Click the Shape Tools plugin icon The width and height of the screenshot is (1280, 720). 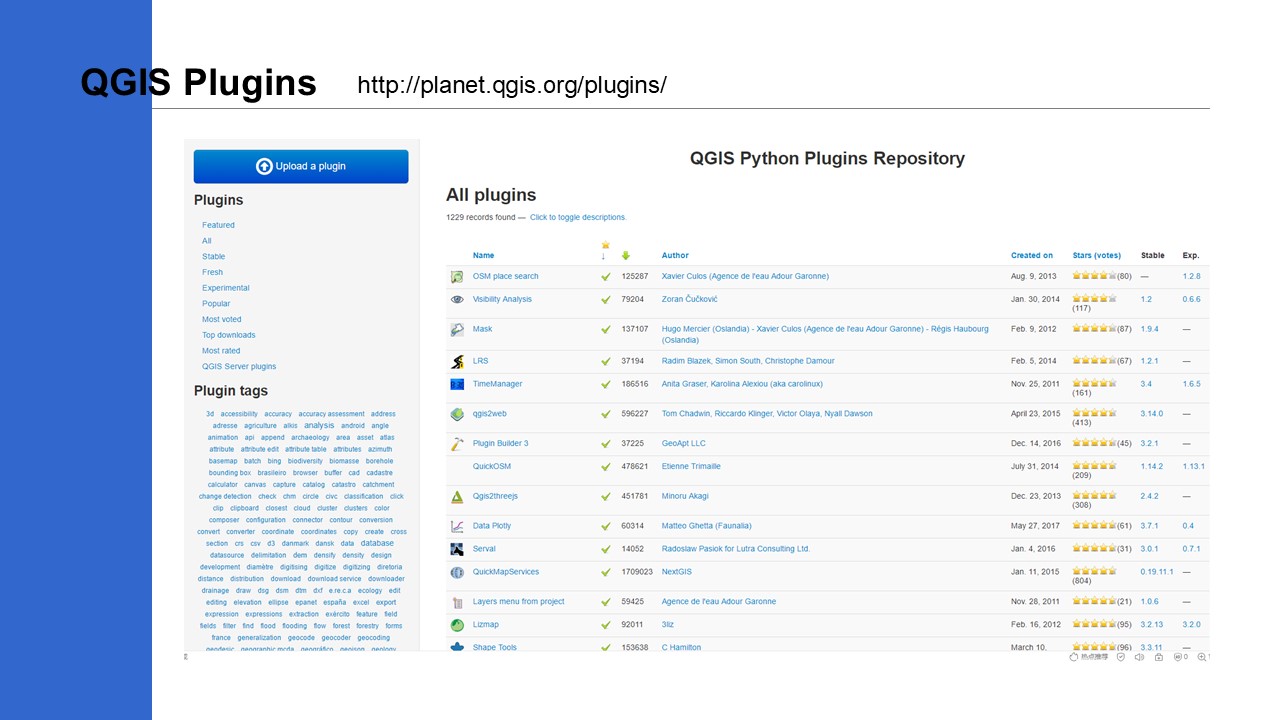point(457,647)
